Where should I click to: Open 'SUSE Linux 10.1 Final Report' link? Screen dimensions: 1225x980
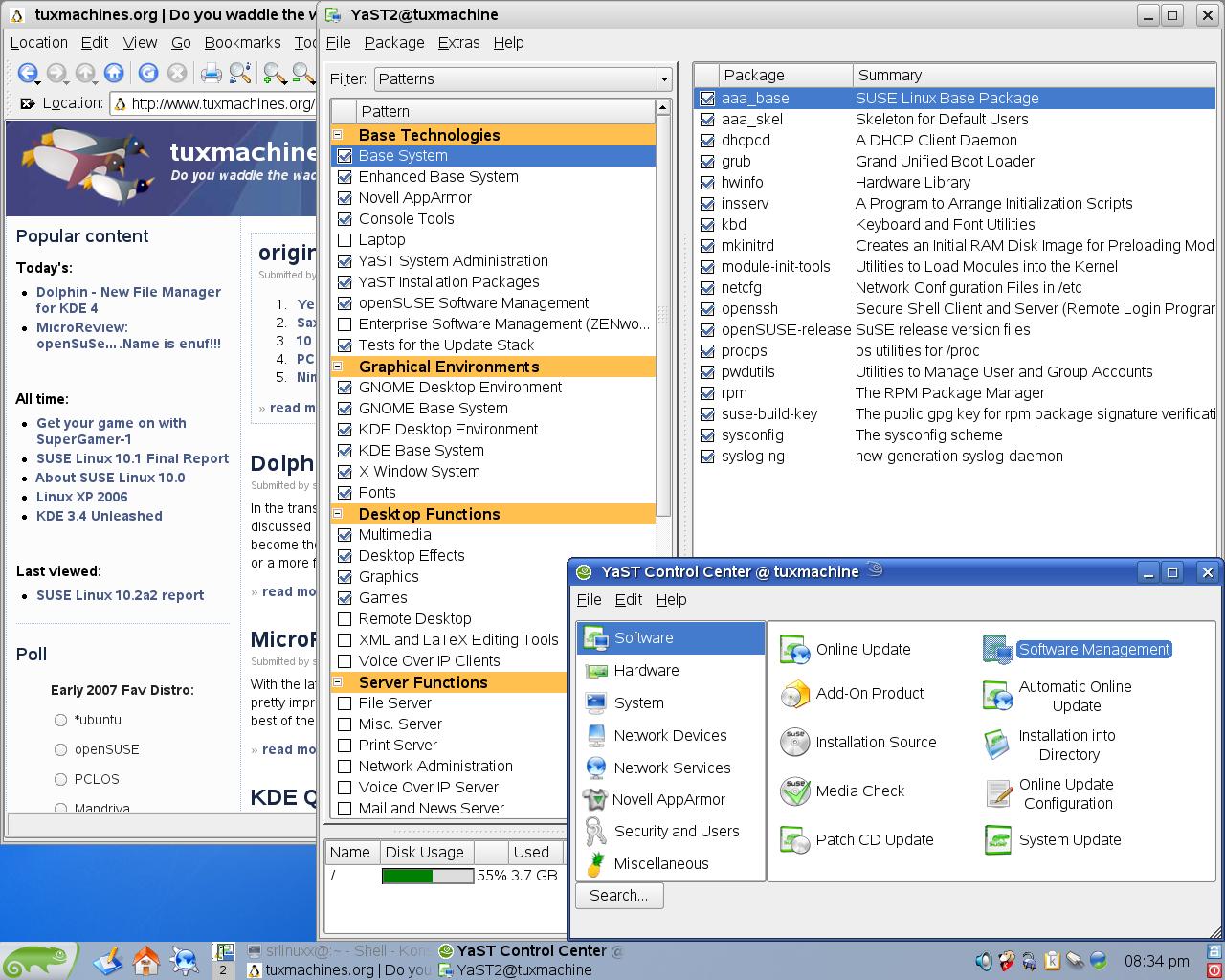point(132,458)
